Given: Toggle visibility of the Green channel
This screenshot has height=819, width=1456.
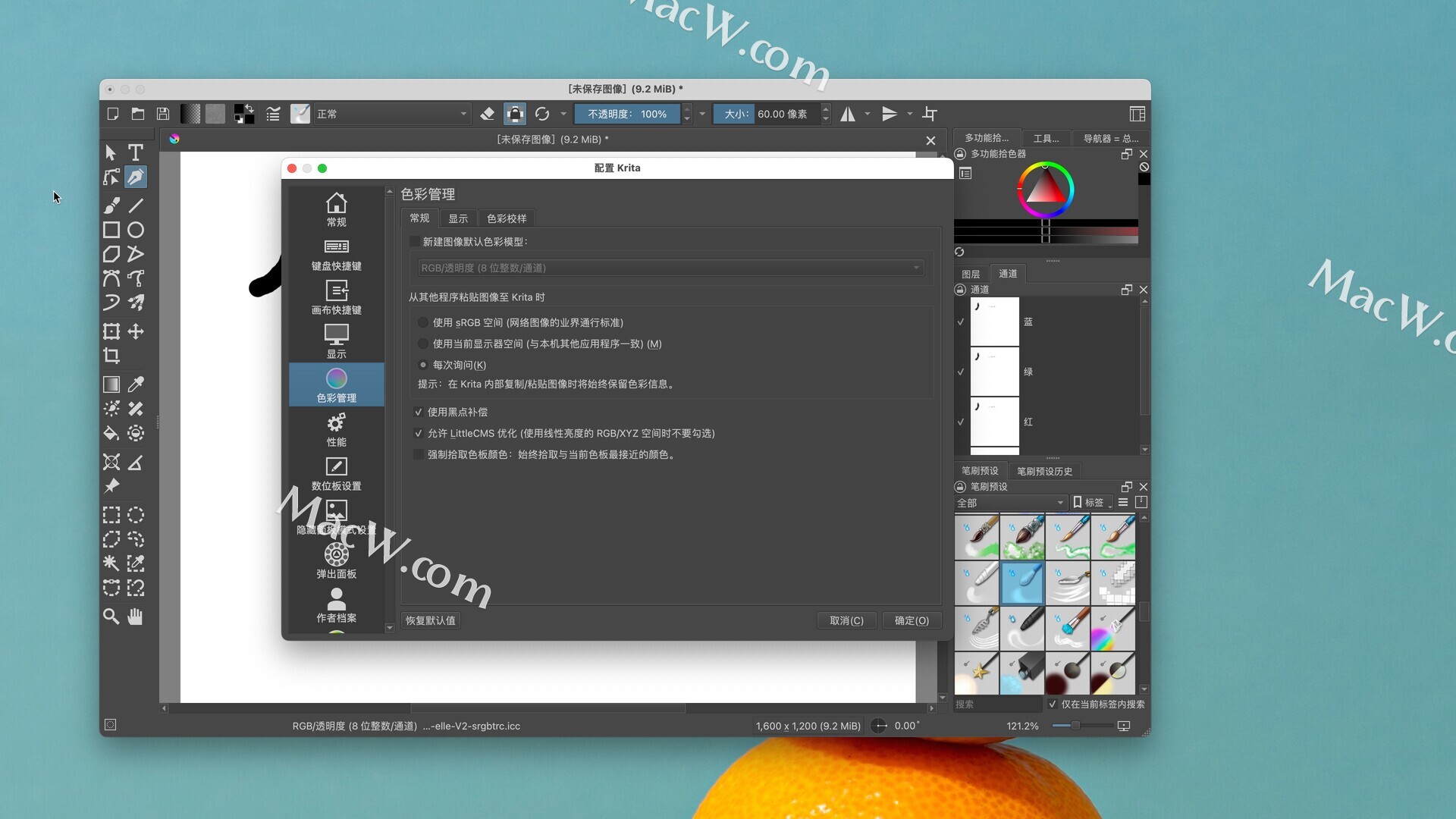Looking at the screenshot, I should tap(961, 372).
